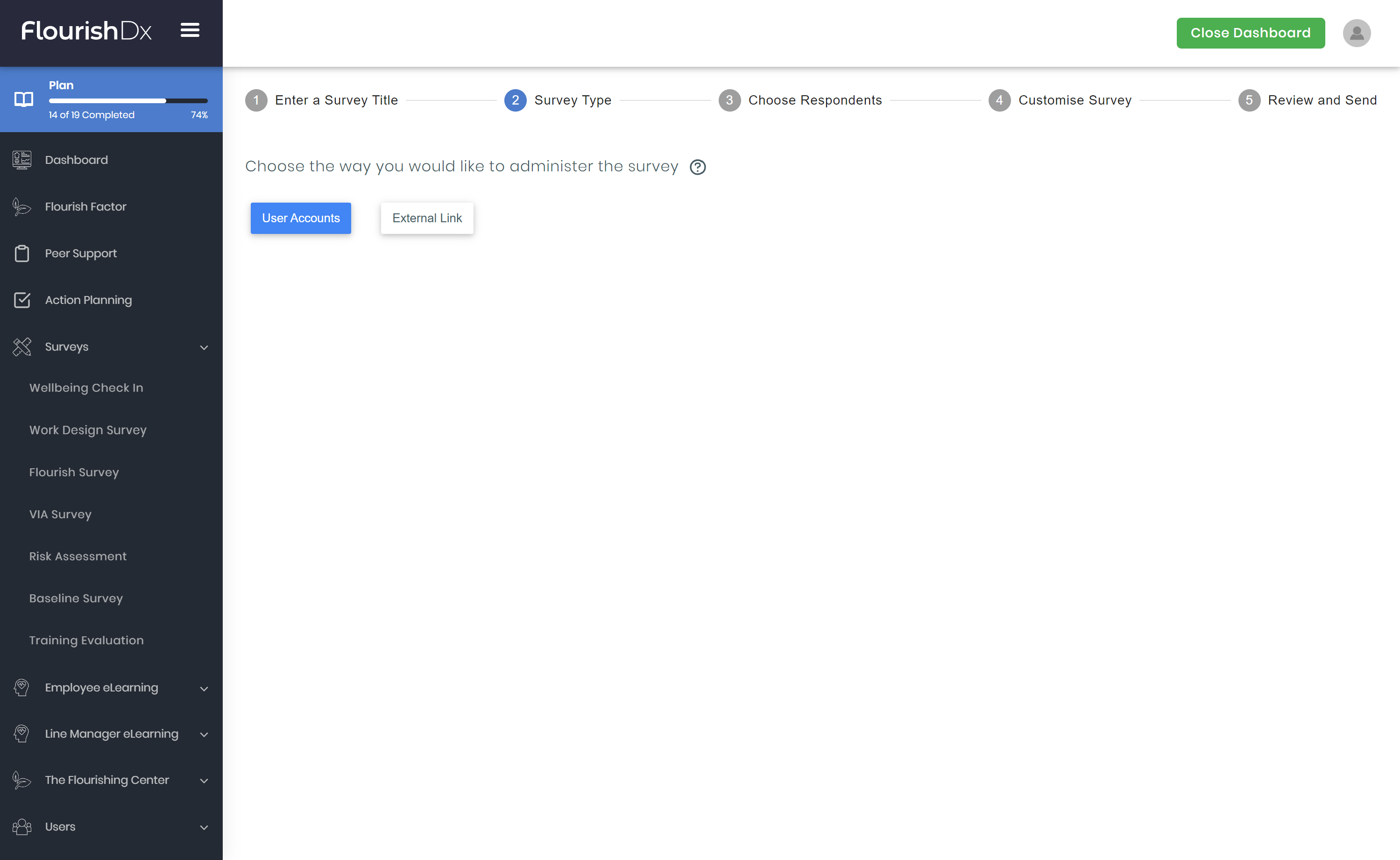Click the Customise Survey step label
Image resolution: width=1400 pixels, height=860 pixels.
click(x=1075, y=100)
